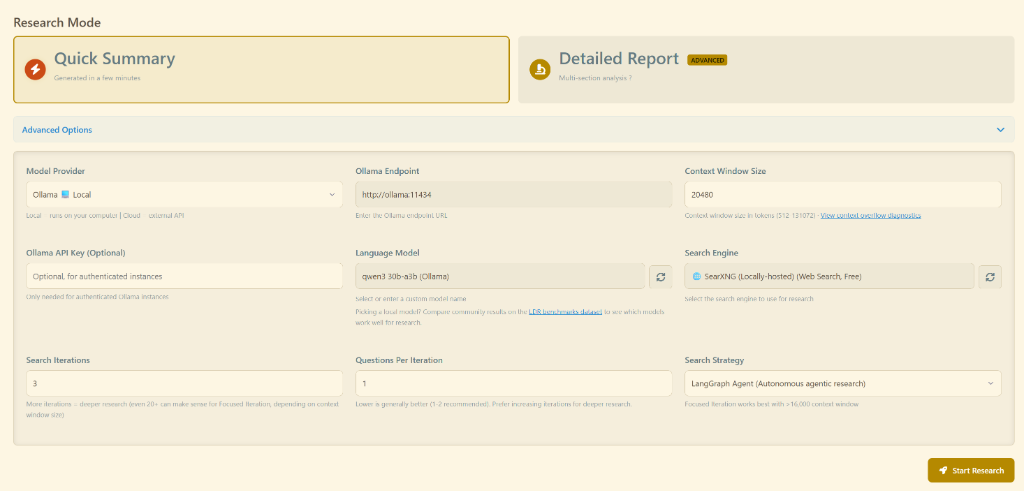Click the Search Strategy label

(714, 360)
